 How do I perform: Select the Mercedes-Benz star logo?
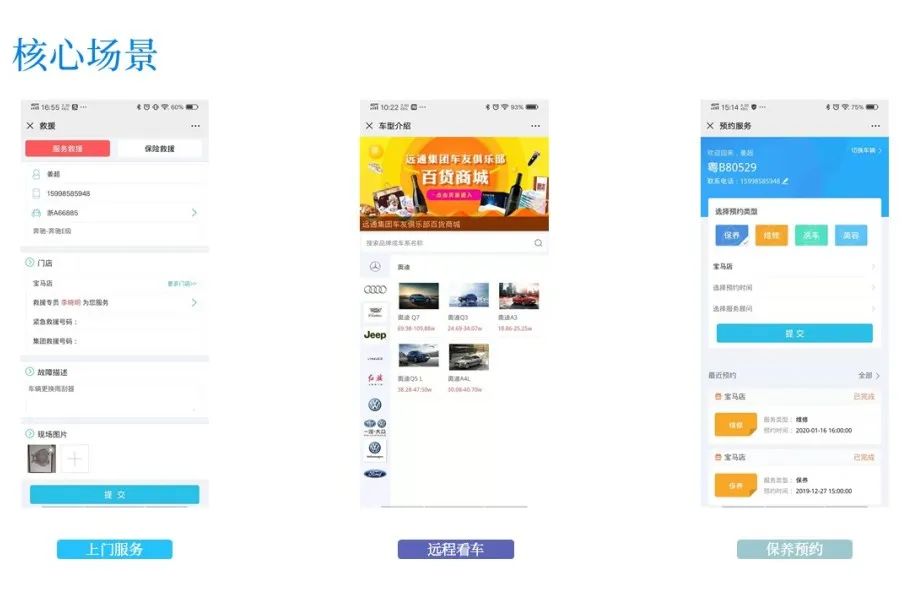pyautogui.click(x=375, y=266)
